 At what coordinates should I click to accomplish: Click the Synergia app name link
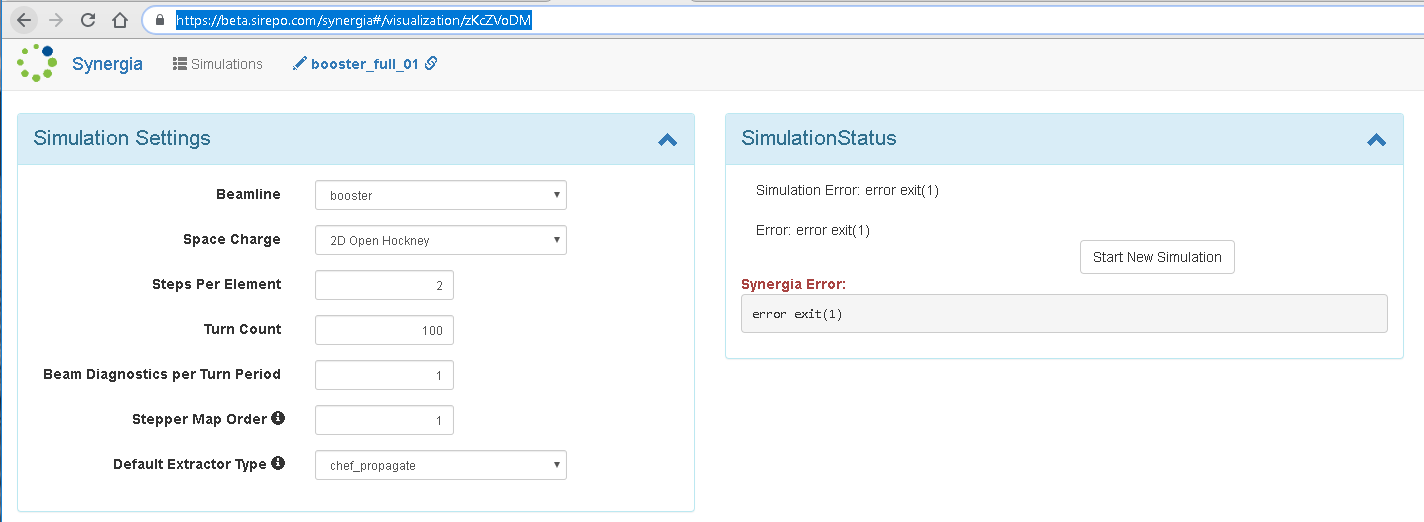(107, 64)
